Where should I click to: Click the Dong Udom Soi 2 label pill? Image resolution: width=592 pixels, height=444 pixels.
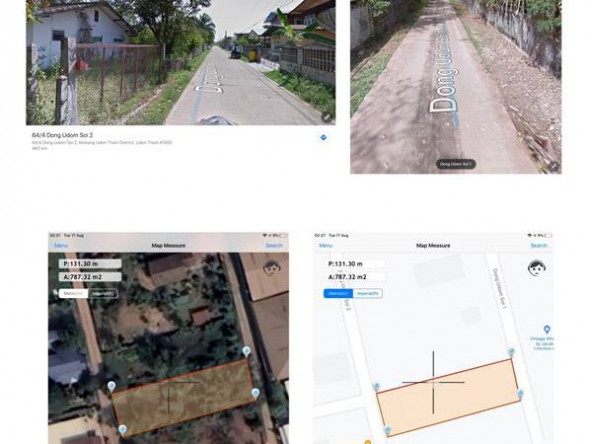(x=456, y=164)
